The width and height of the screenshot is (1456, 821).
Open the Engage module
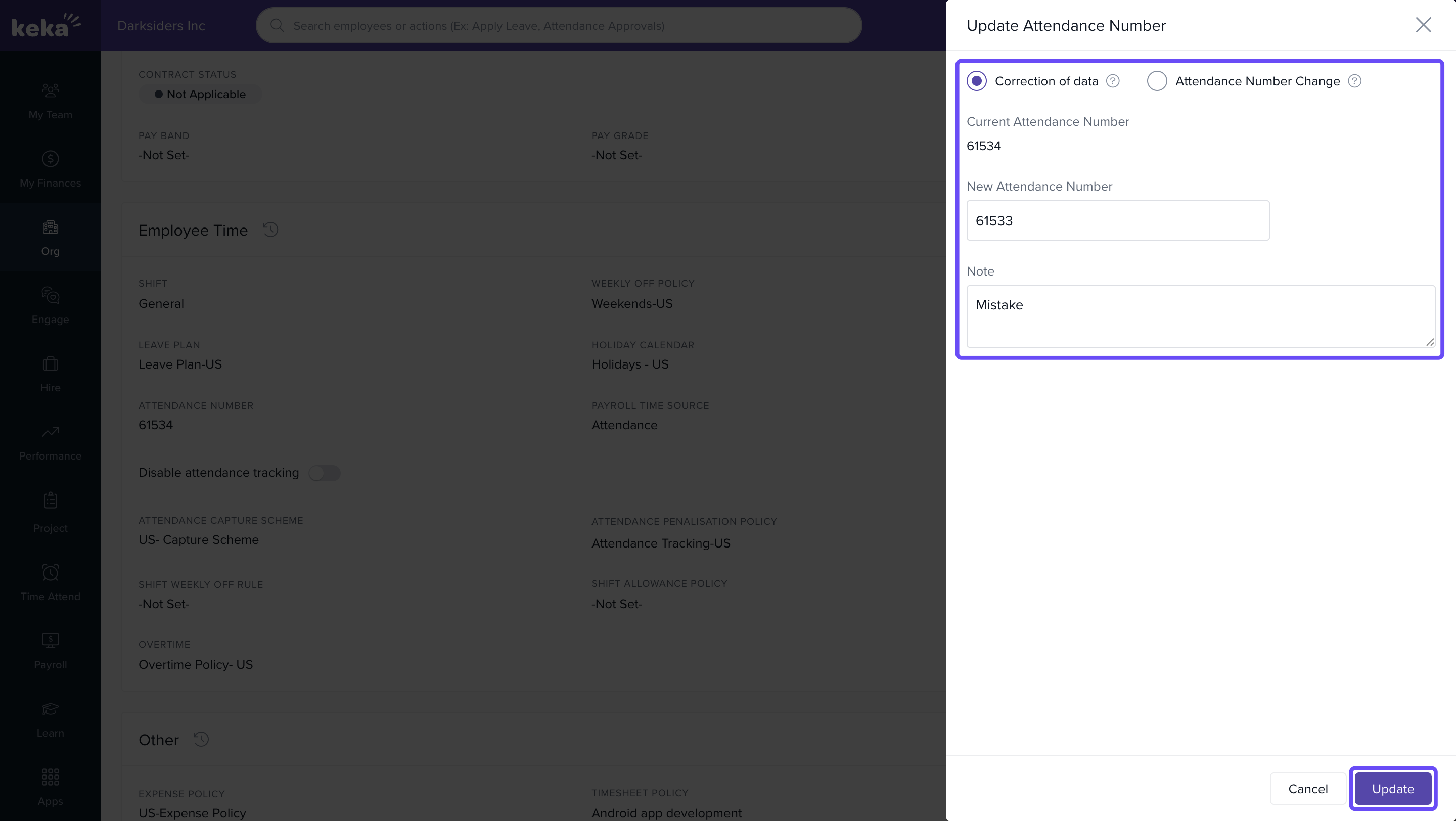click(x=51, y=306)
